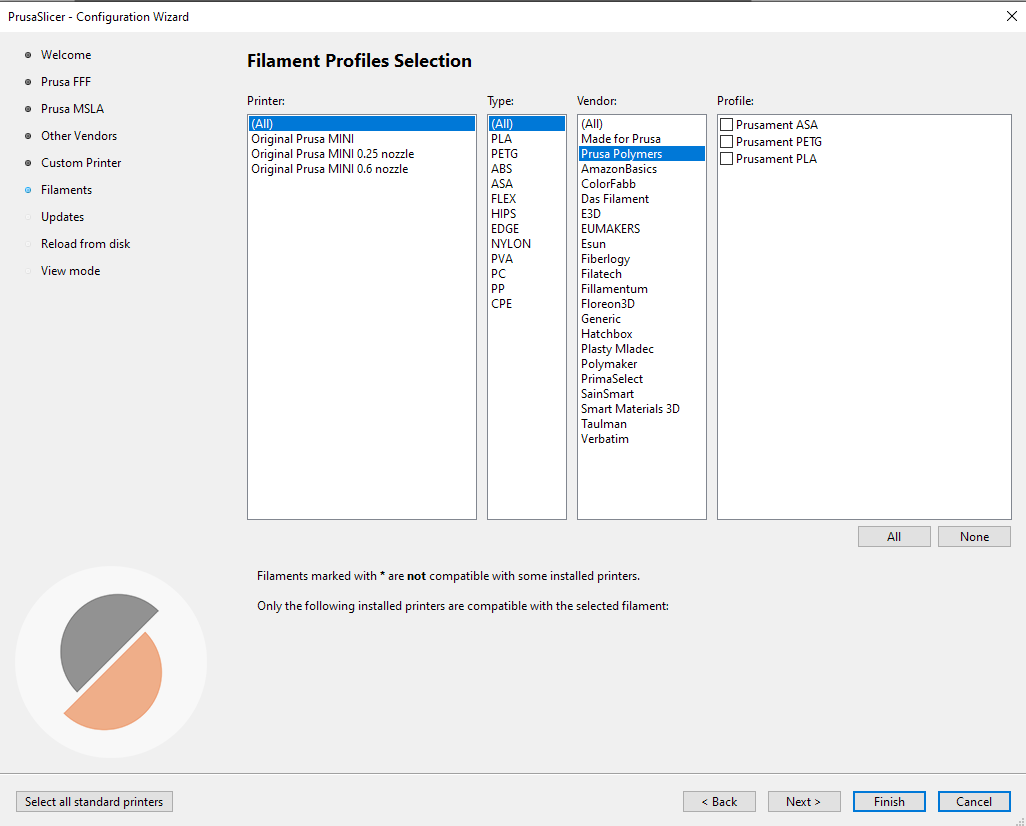Open the Prusa MSLA wizard page

[72, 109]
